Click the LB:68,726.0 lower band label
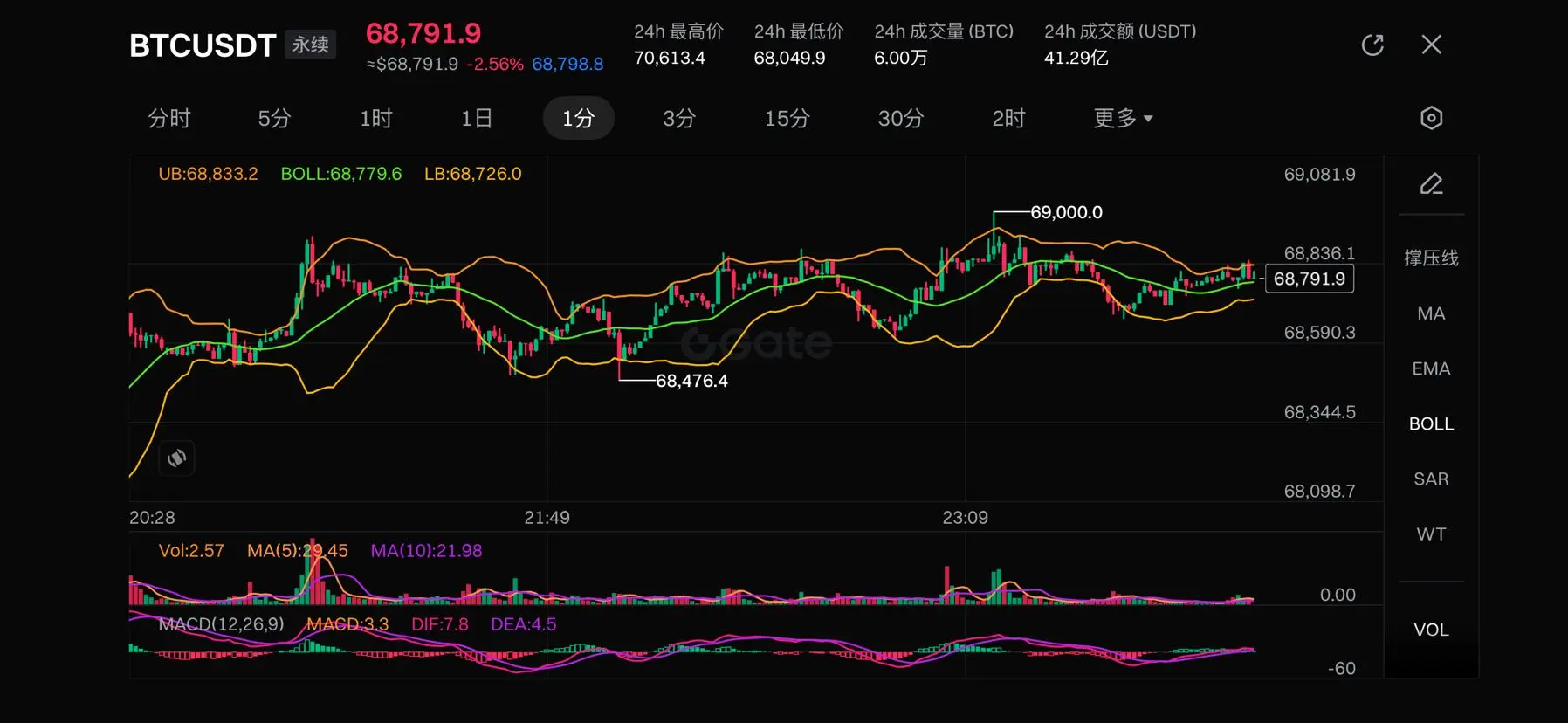The height and width of the screenshot is (723, 1568). click(473, 174)
